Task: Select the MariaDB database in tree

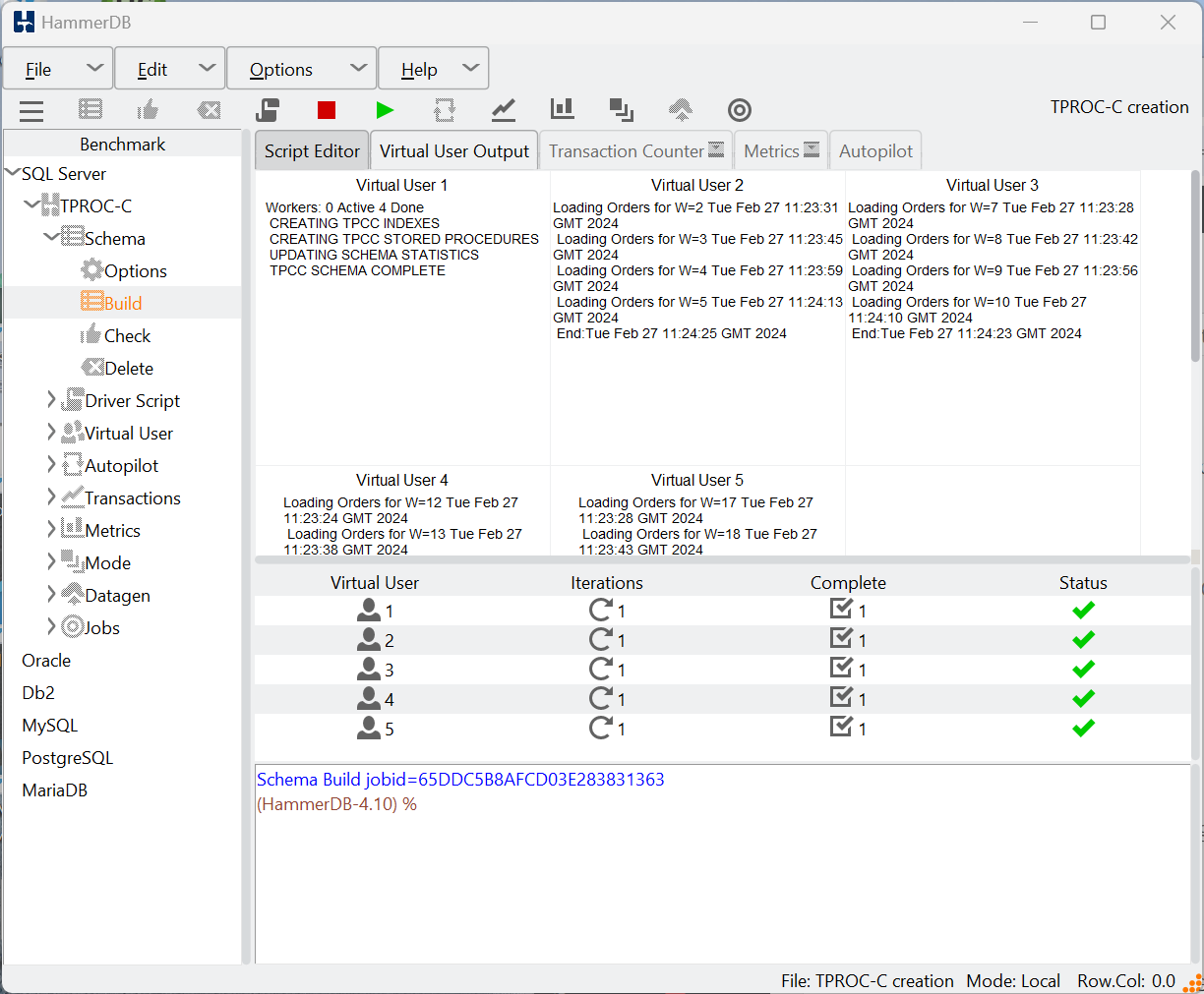Action: click(54, 789)
